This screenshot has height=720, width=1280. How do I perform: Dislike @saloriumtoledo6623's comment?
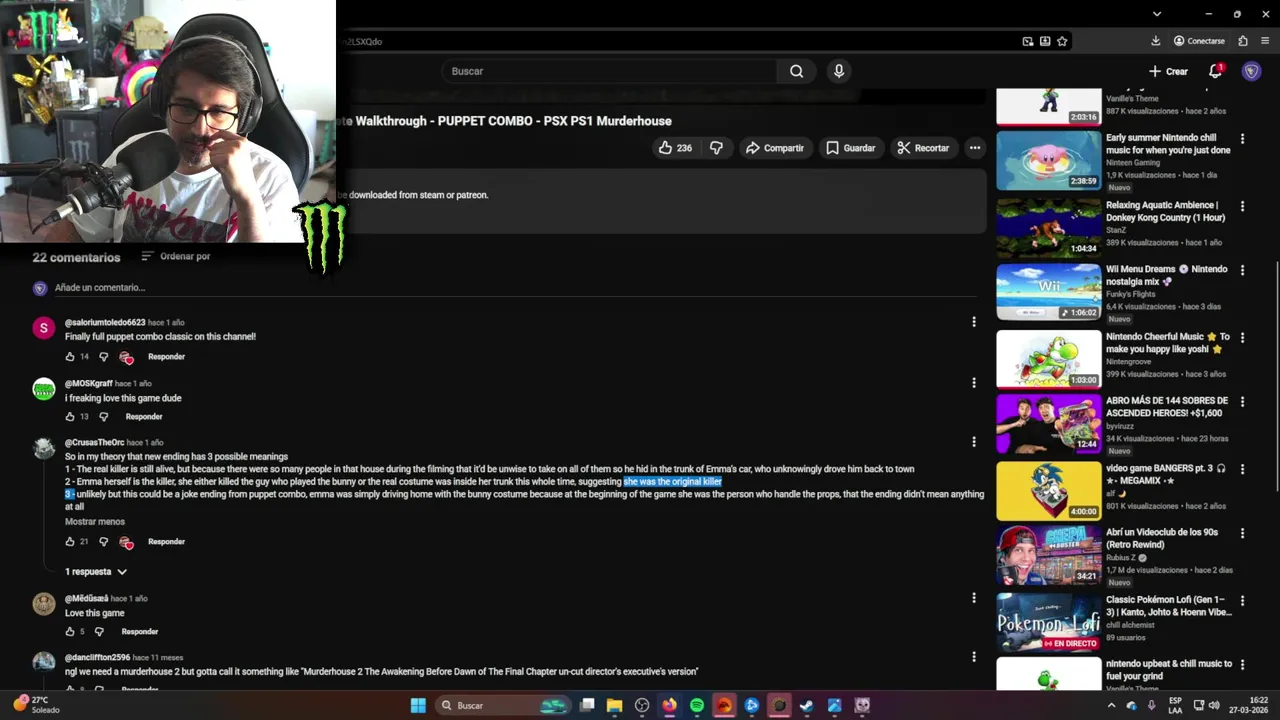(103, 357)
